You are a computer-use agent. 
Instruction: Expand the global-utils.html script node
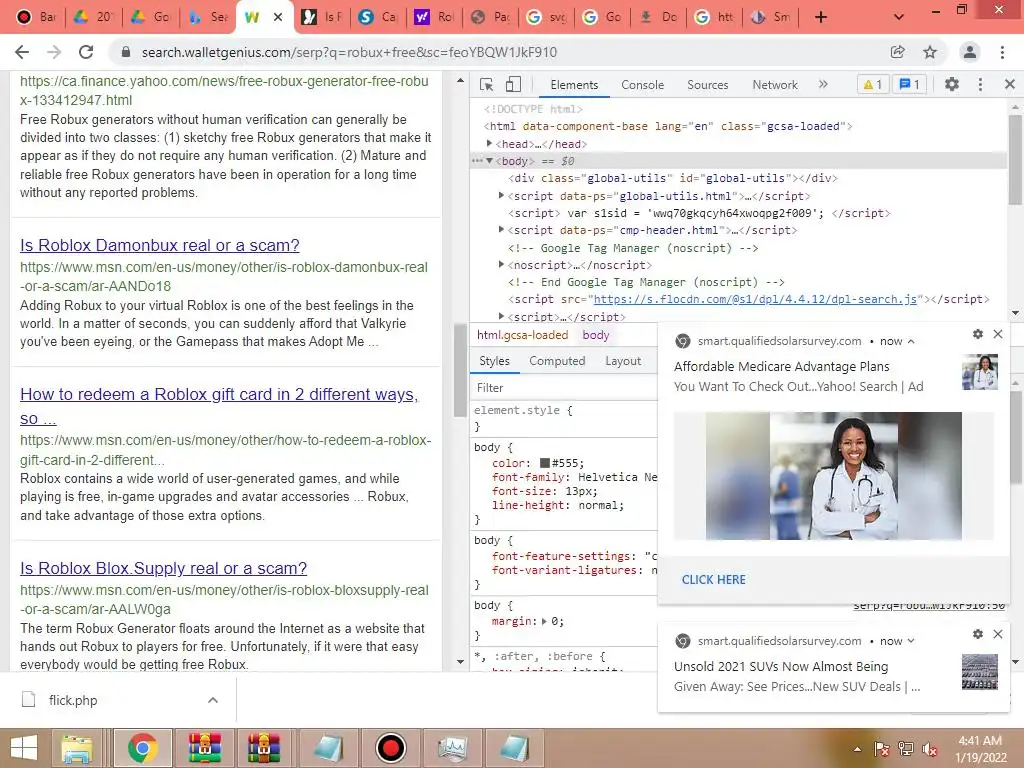coord(502,195)
